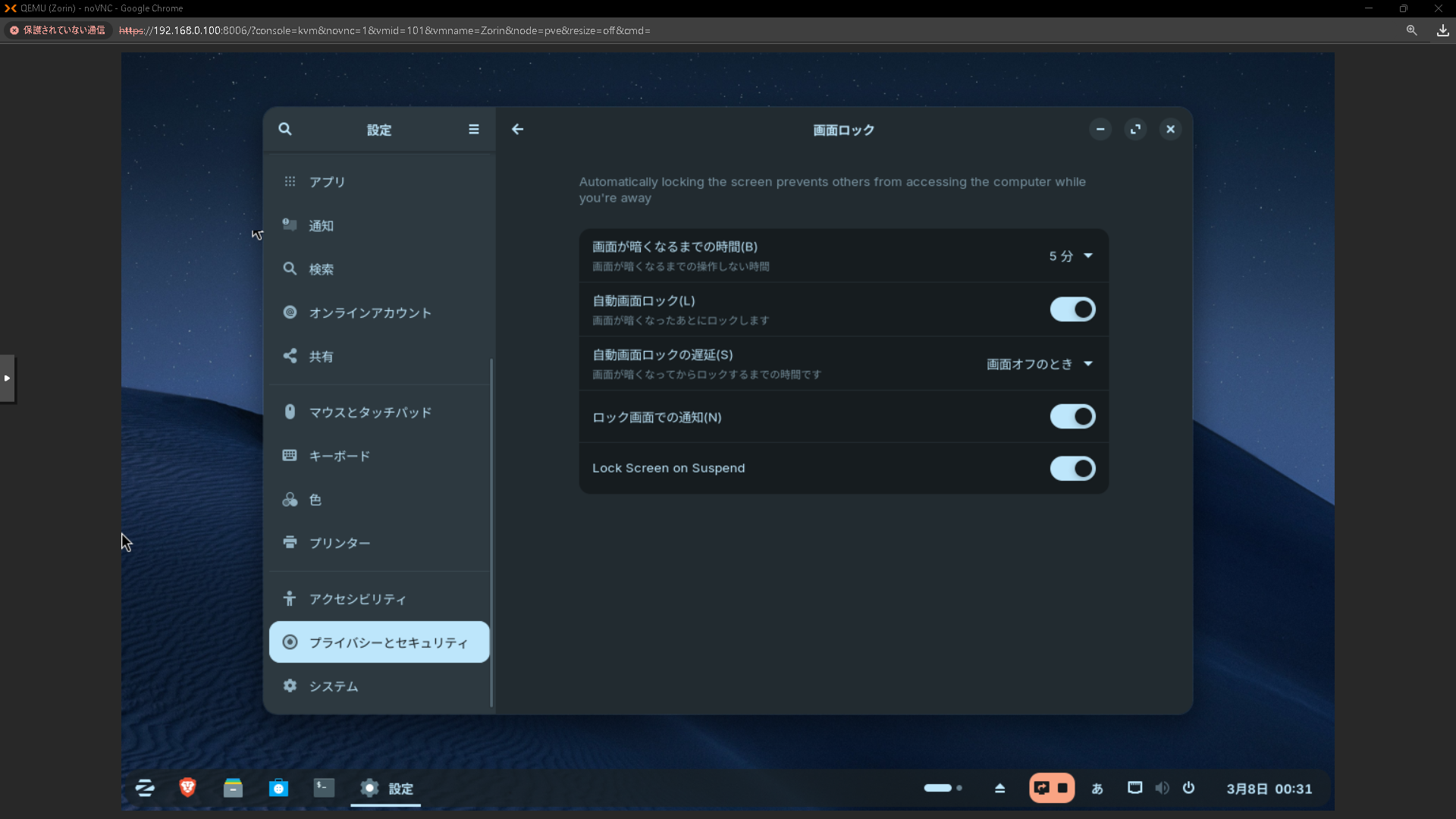Expand the 画面オフのとき lock delay dropdown
This screenshot has height=819, width=1456.
click(1039, 364)
